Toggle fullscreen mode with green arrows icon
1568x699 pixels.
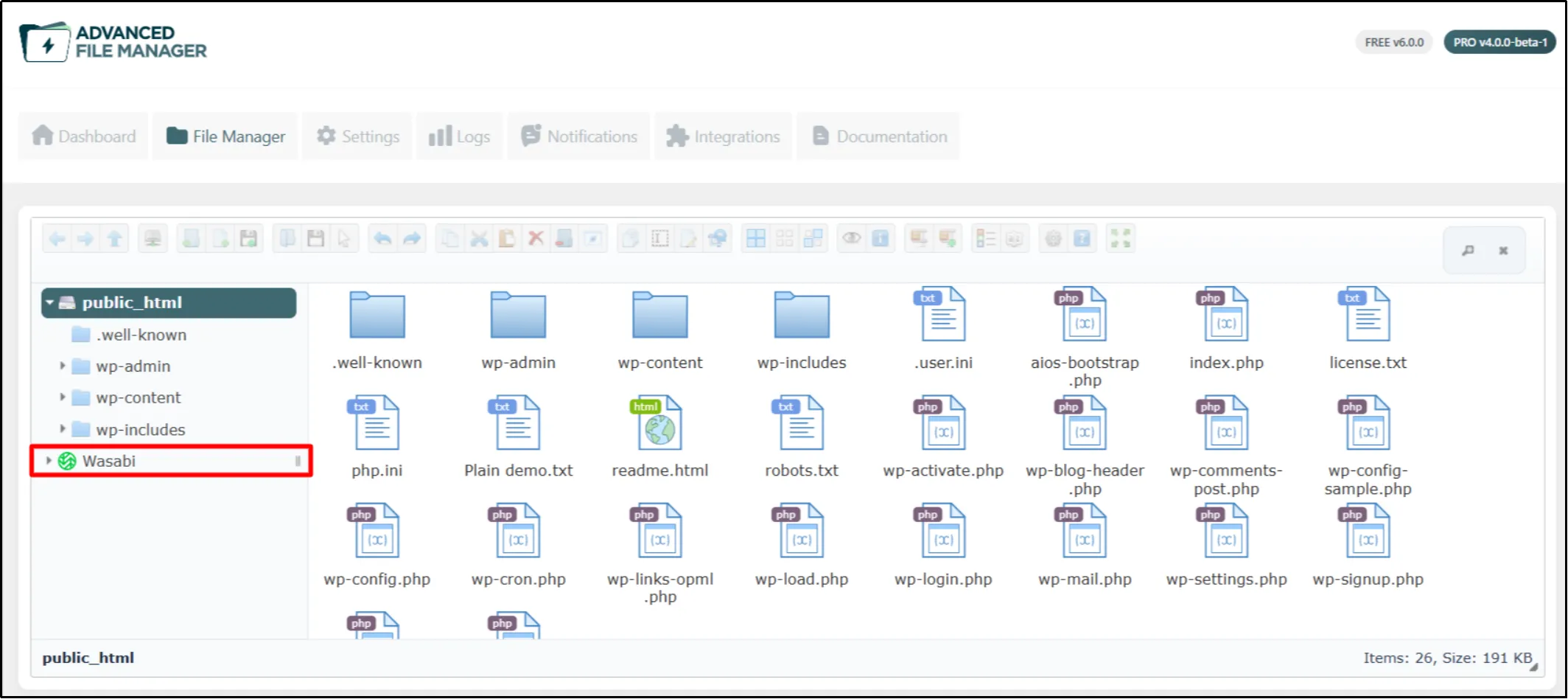pyautogui.click(x=1121, y=238)
